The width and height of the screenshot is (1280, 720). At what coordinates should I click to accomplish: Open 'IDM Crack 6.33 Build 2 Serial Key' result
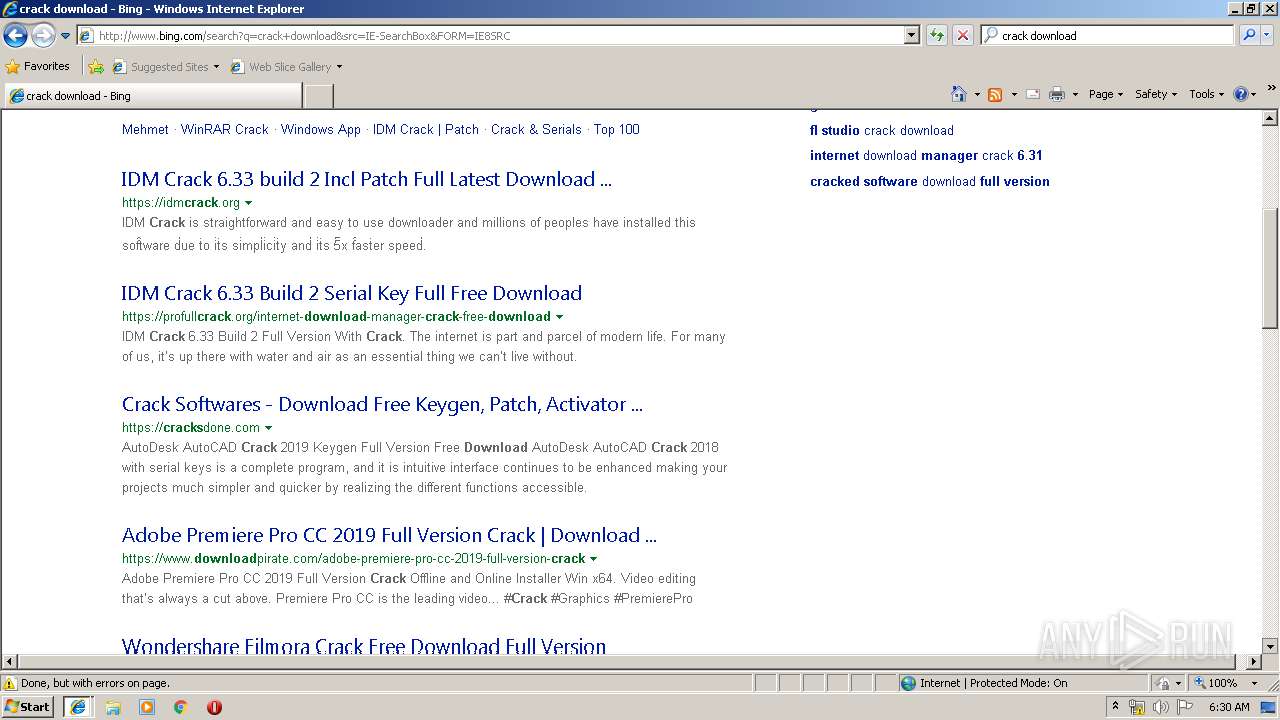click(352, 293)
